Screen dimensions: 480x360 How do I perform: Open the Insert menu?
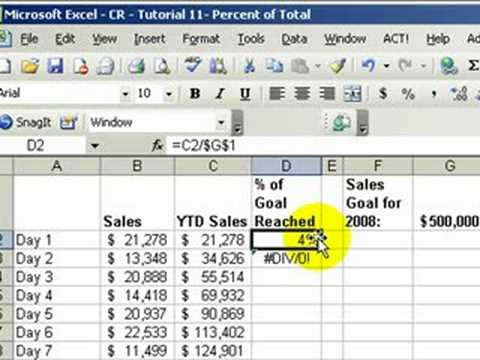[150, 39]
